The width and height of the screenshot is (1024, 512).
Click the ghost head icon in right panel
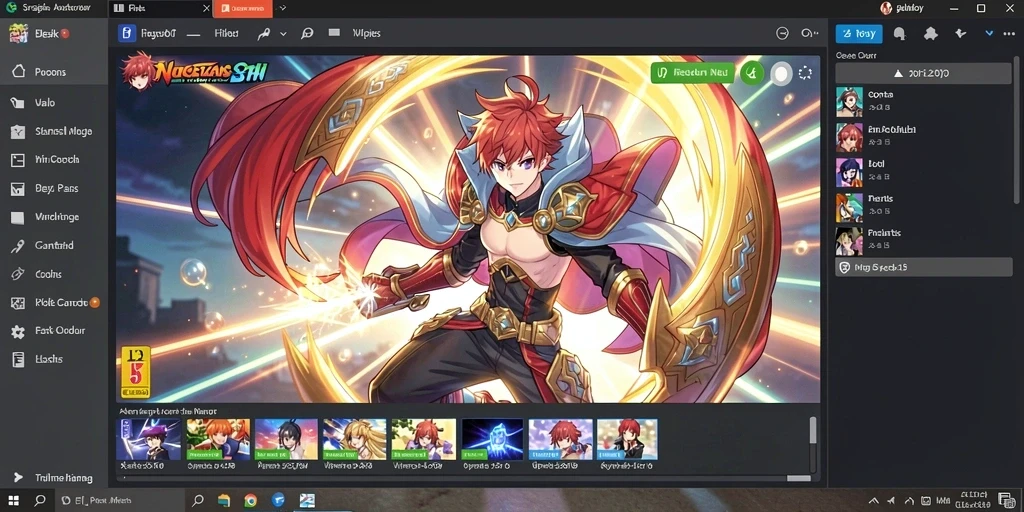[x=899, y=34]
